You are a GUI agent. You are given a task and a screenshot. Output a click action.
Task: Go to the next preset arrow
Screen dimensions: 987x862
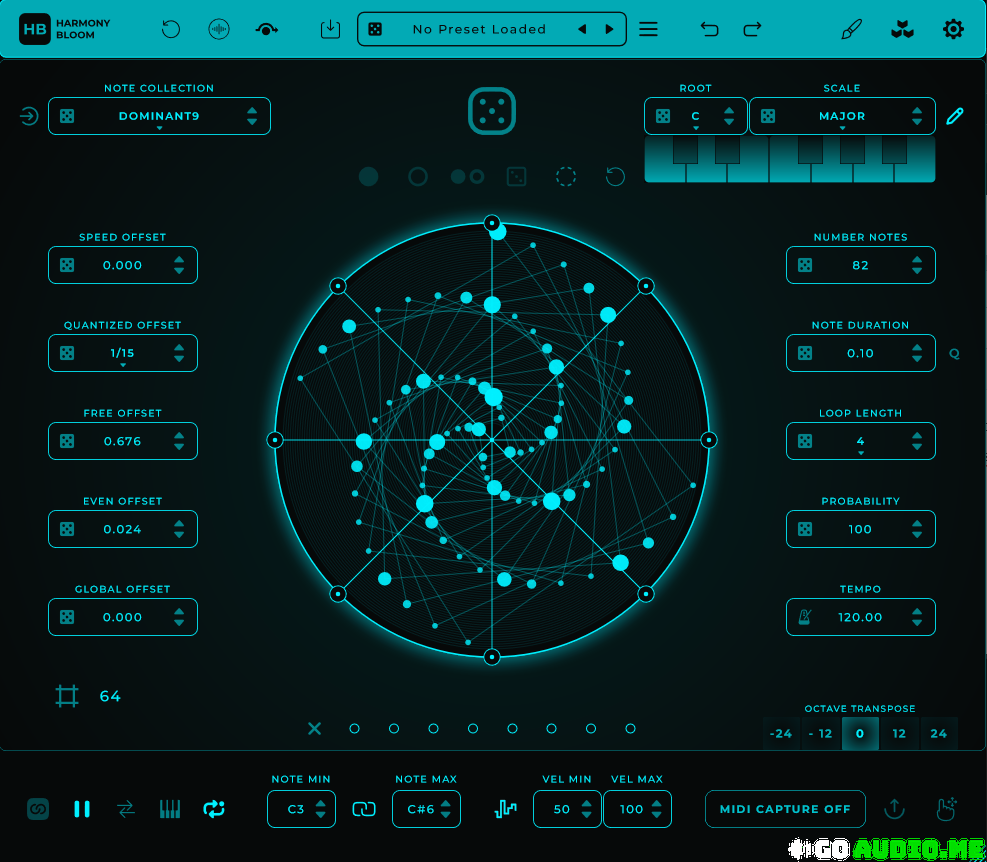click(x=609, y=29)
